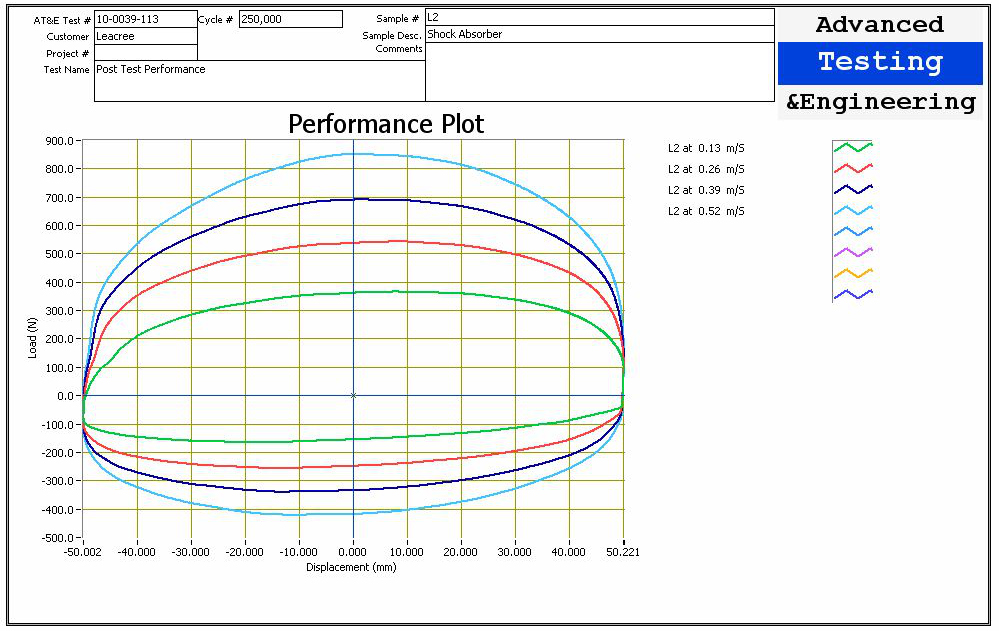Viewport: 999px width, 631px height.
Task: Click the empty Comments box
Action: pyautogui.click(x=599, y=72)
